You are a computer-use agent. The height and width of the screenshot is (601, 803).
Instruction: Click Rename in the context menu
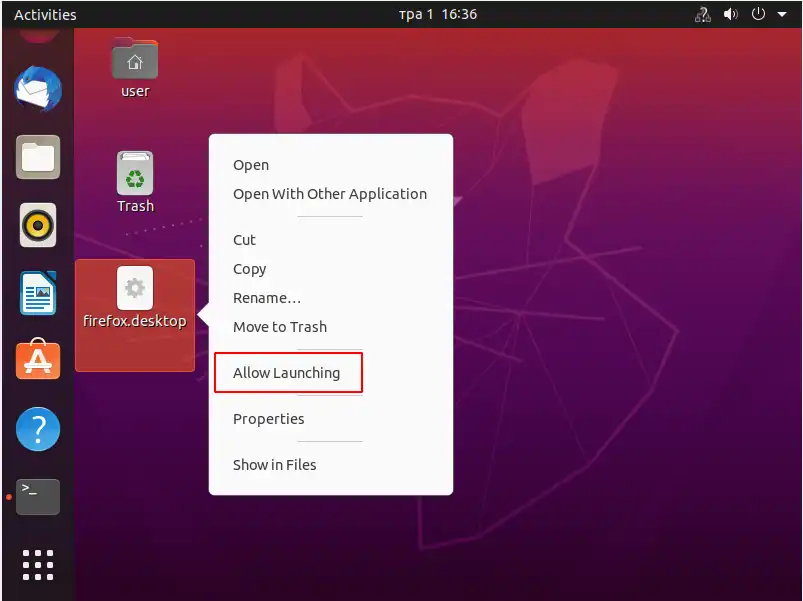267,297
